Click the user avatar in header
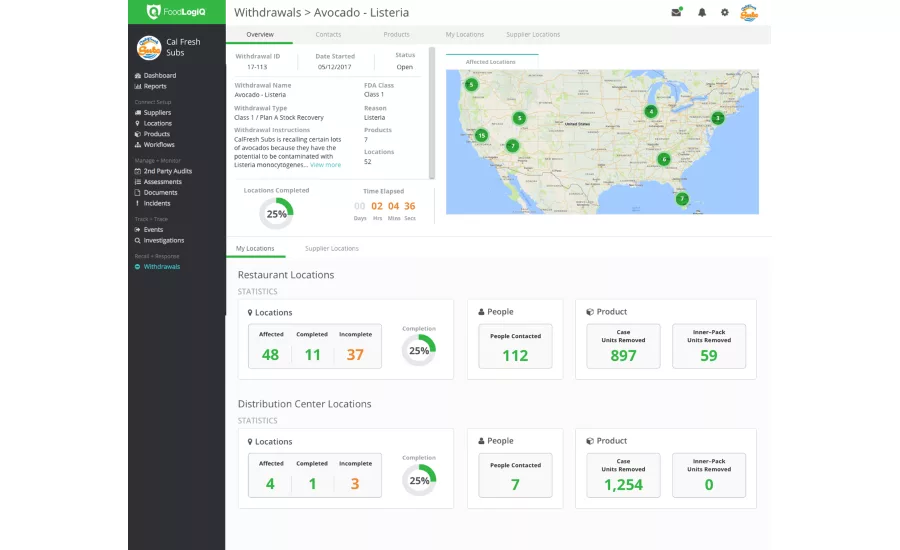 (748, 13)
